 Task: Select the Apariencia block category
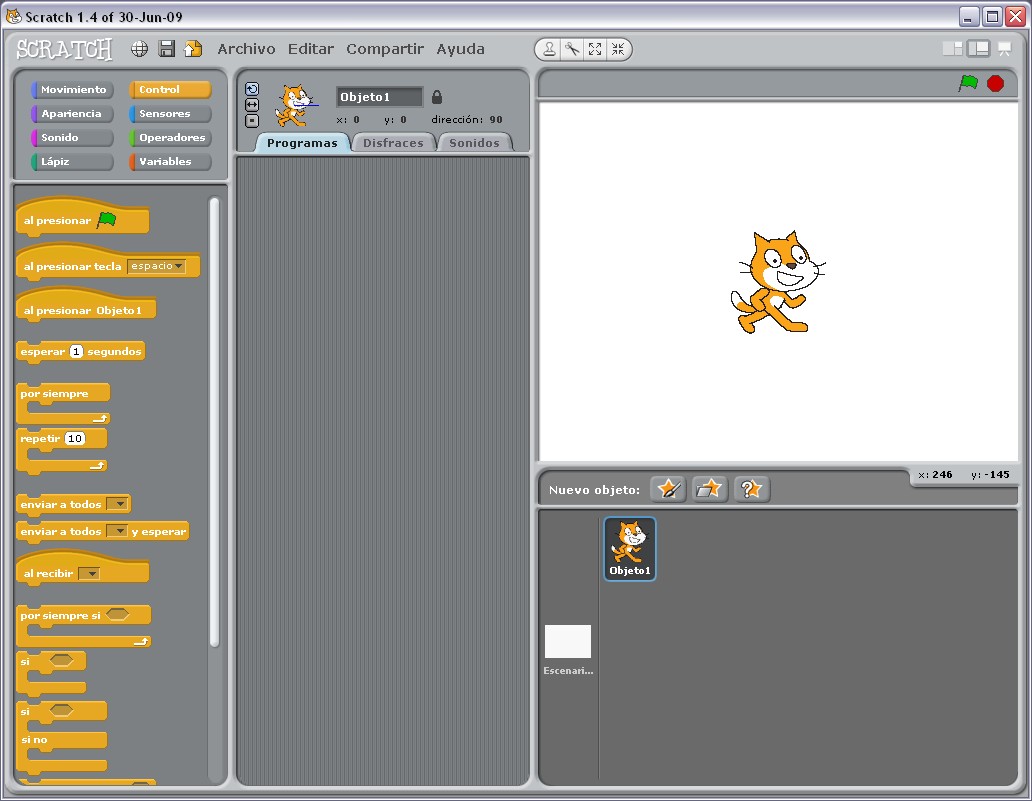click(x=72, y=113)
